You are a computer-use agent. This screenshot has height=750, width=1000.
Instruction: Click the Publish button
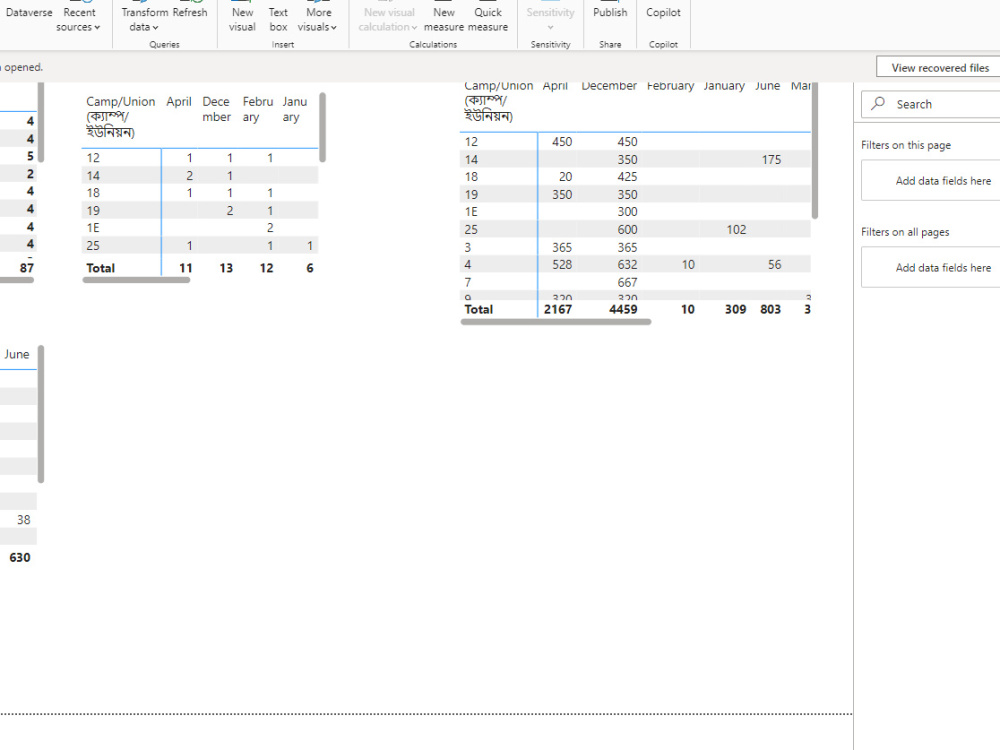click(x=610, y=13)
